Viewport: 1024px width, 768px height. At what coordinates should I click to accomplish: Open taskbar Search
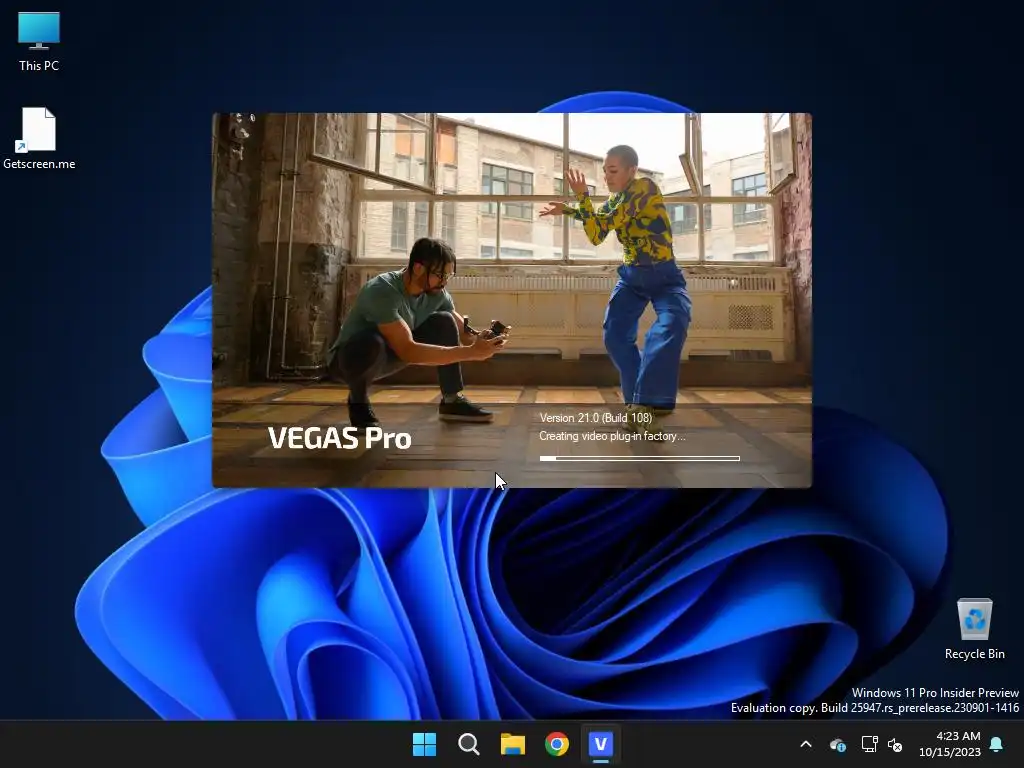[x=468, y=744]
